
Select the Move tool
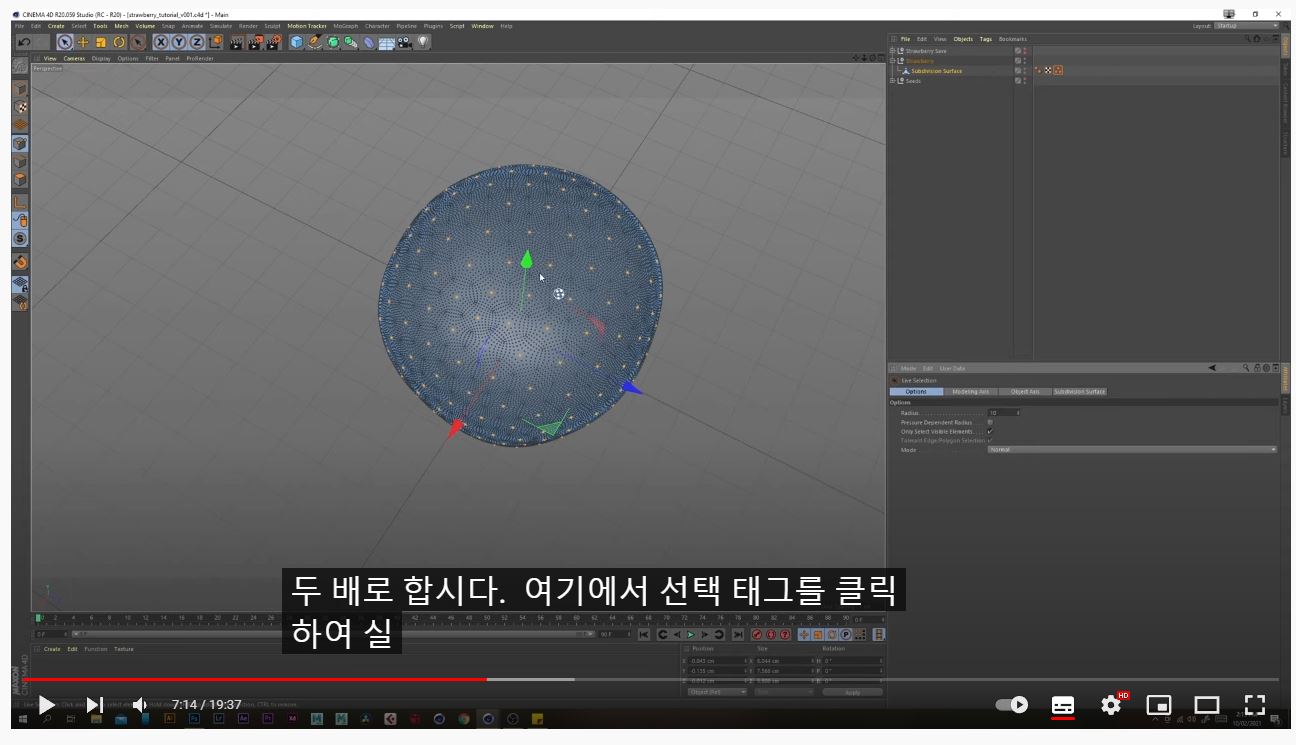[83, 42]
